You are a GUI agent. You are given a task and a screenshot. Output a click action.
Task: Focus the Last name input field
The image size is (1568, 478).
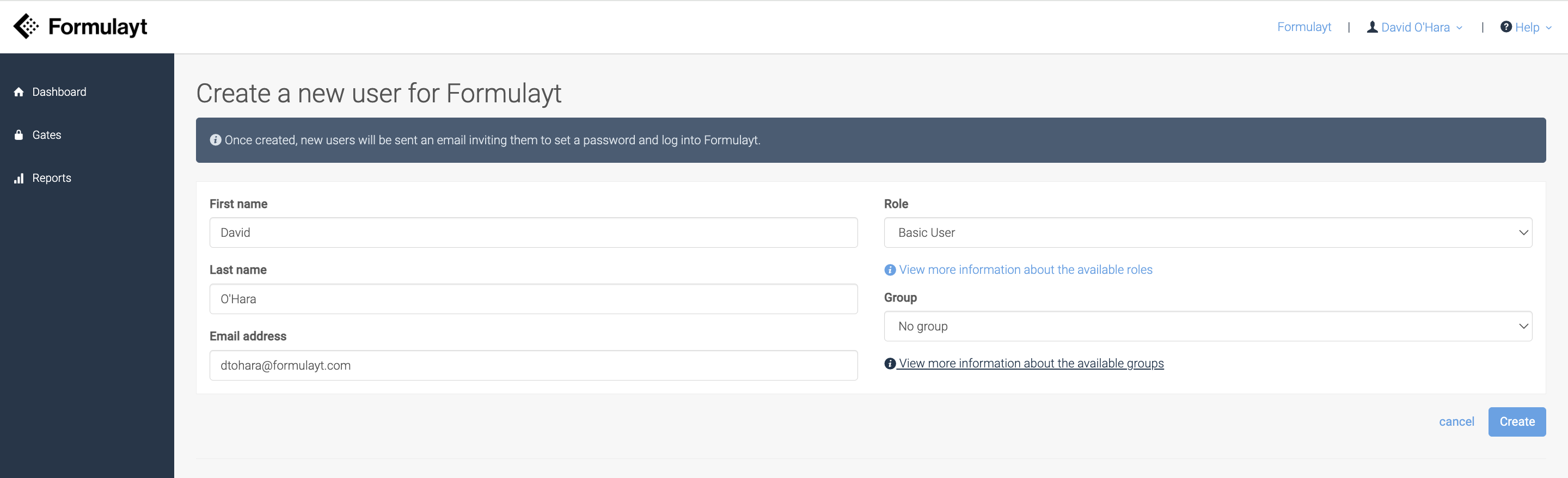(x=533, y=299)
